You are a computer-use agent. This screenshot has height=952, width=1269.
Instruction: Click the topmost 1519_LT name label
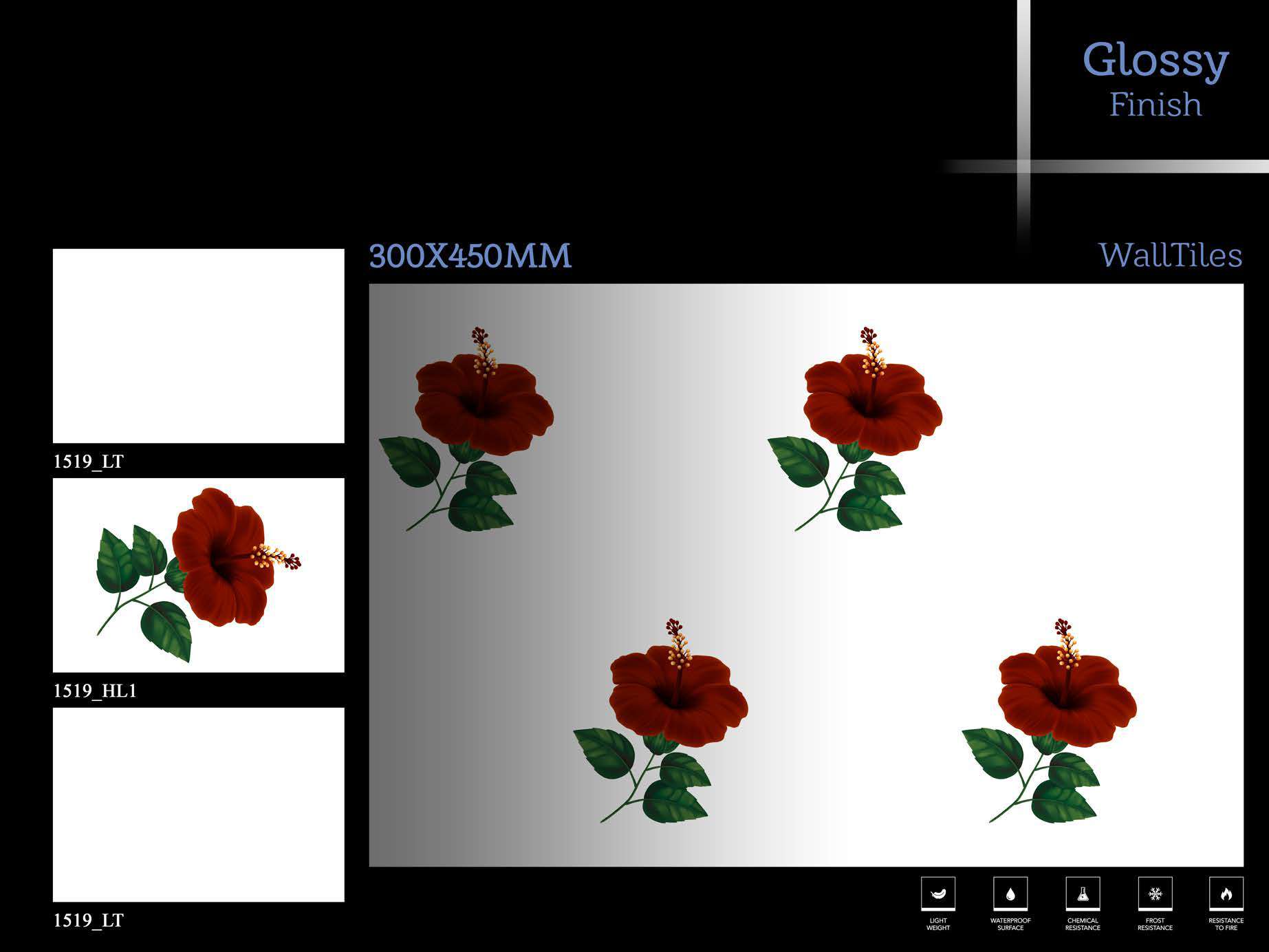88,462
